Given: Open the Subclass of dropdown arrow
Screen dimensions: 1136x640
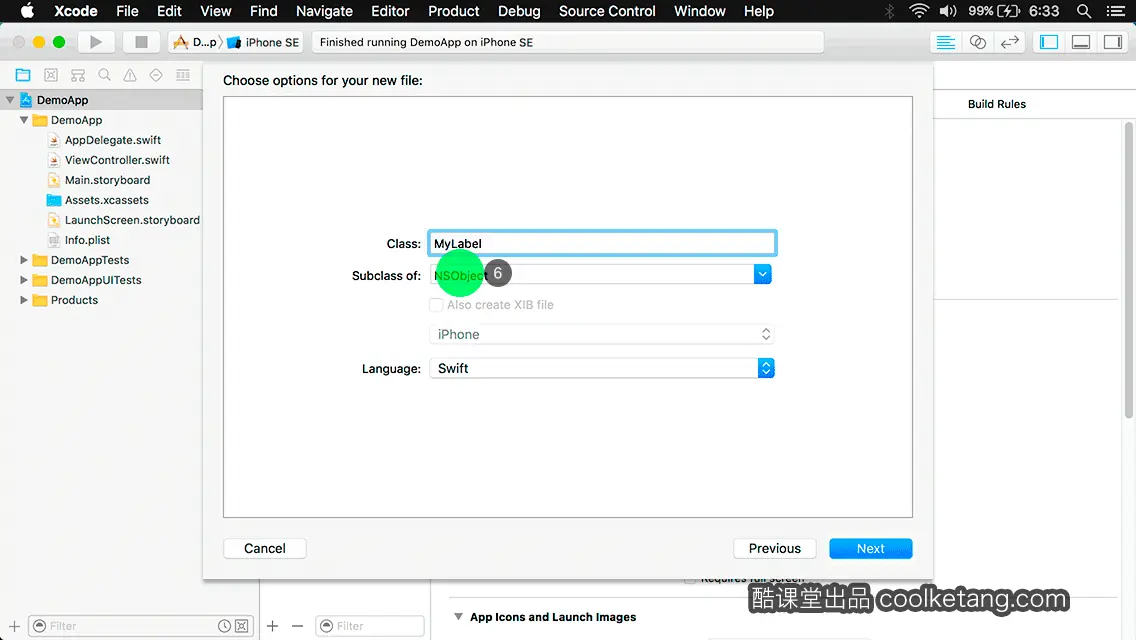Looking at the screenshot, I should point(762,274).
